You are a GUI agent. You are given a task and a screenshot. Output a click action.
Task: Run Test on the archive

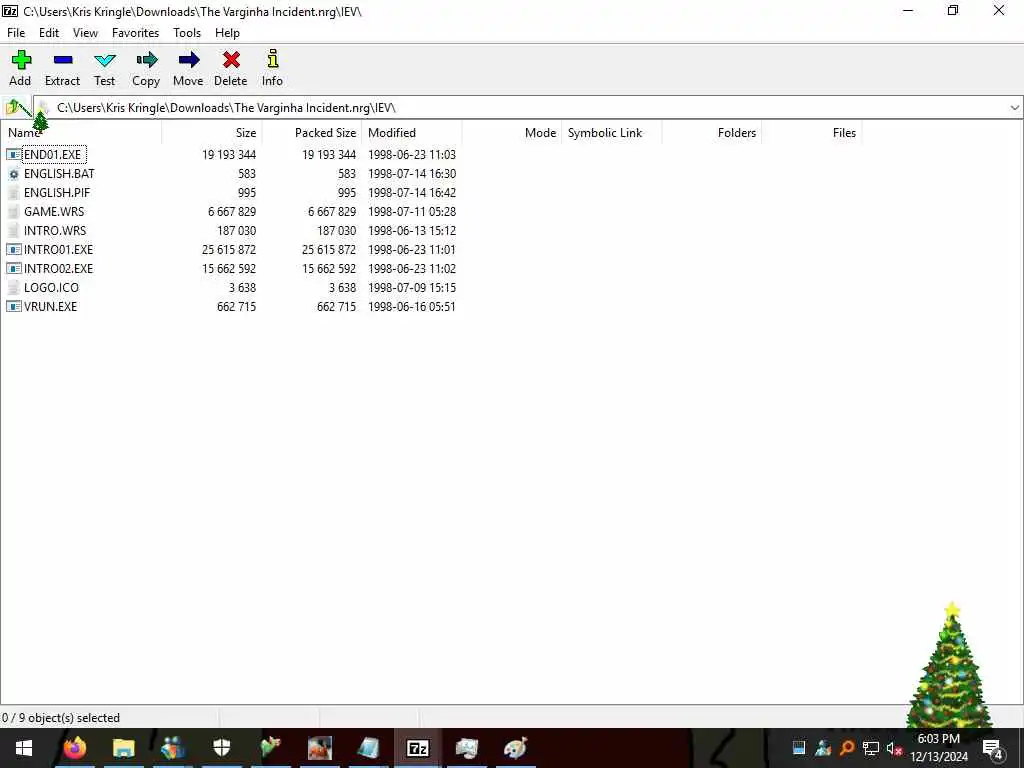(x=104, y=61)
